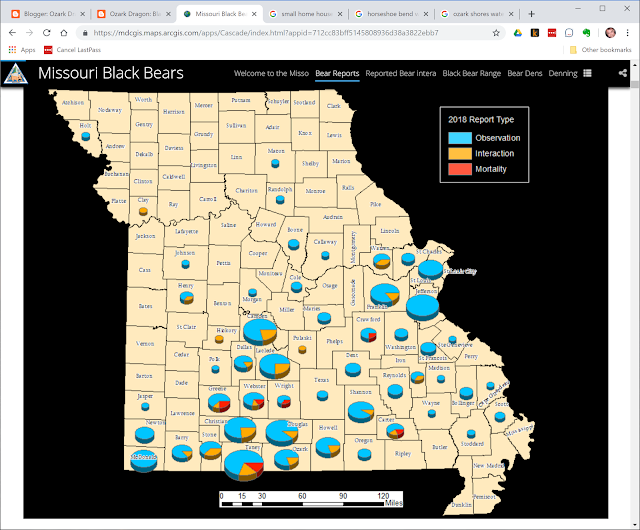Click the browser forward arrow
Image resolution: width=640 pixels, height=530 pixels.
[x=29, y=33]
